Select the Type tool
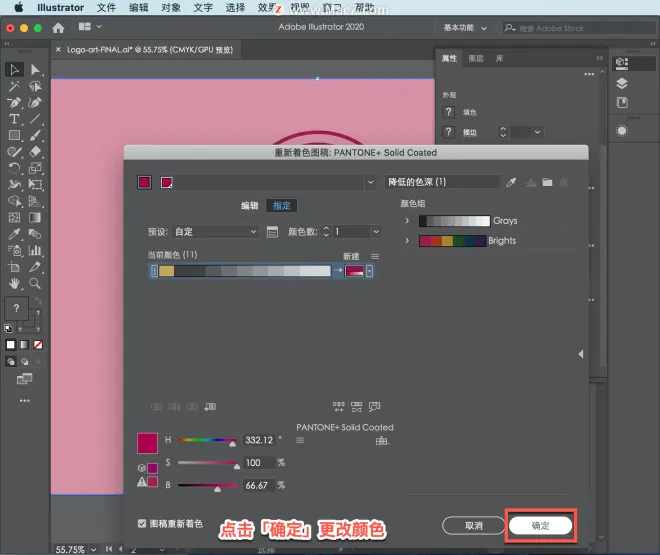This screenshot has width=660, height=555. (x=14, y=119)
